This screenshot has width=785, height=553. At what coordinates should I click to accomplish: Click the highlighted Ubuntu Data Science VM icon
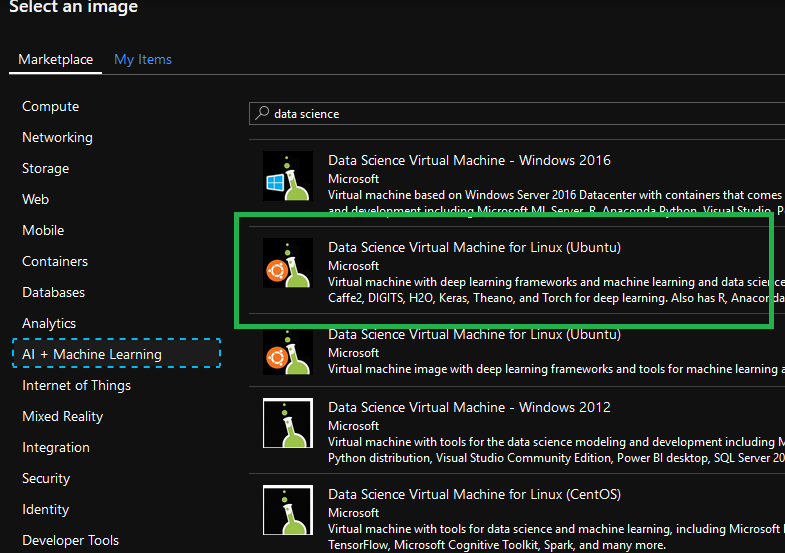[x=288, y=263]
